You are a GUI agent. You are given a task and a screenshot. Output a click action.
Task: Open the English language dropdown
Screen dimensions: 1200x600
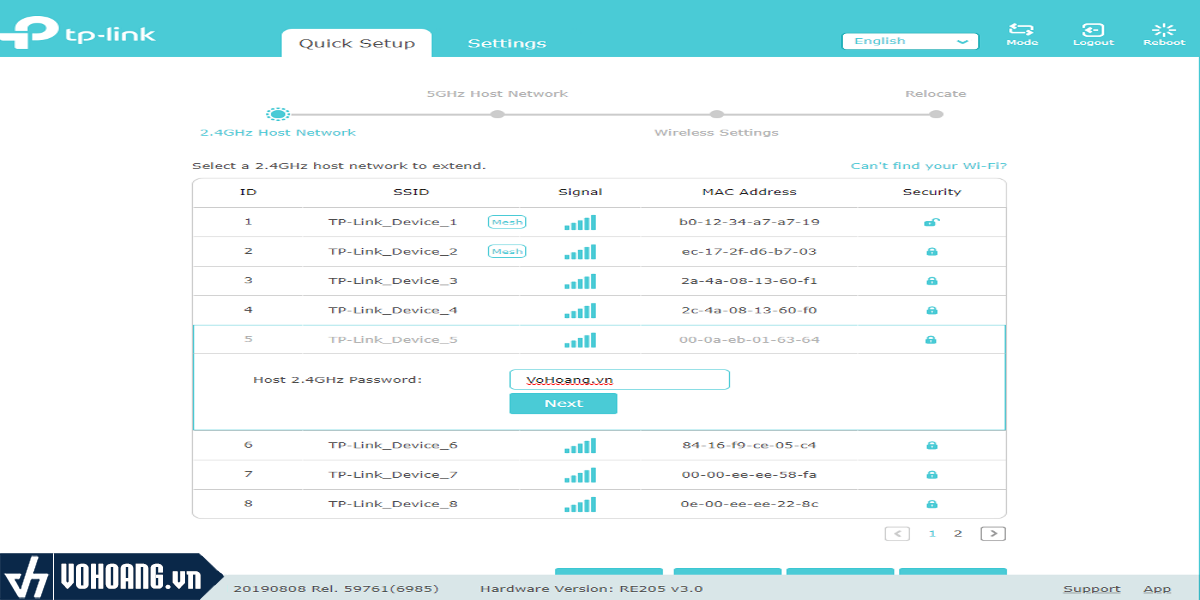click(x=910, y=41)
